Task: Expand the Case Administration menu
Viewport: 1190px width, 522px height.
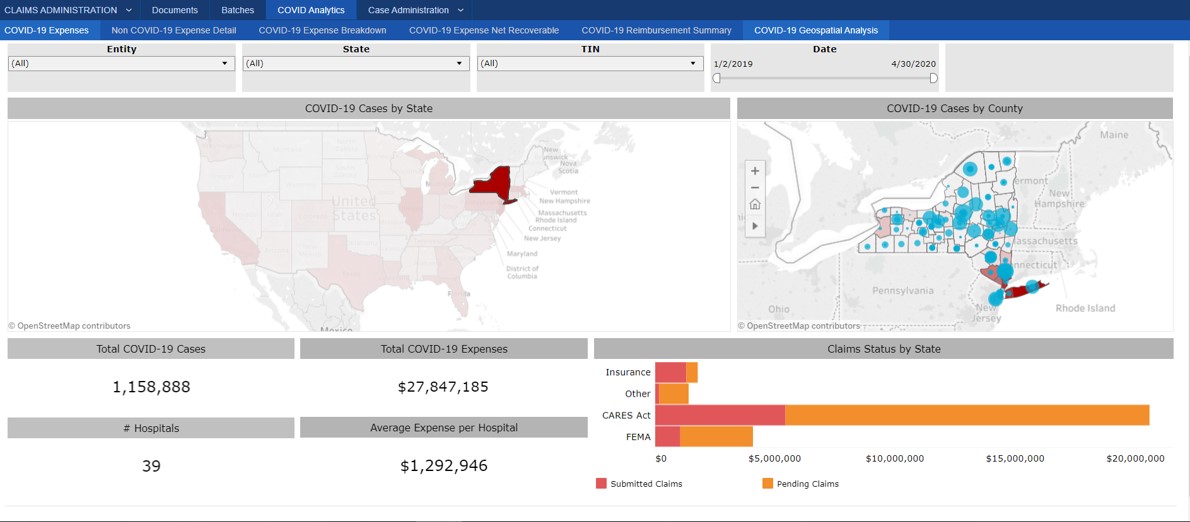Action: pyautogui.click(x=414, y=10)
